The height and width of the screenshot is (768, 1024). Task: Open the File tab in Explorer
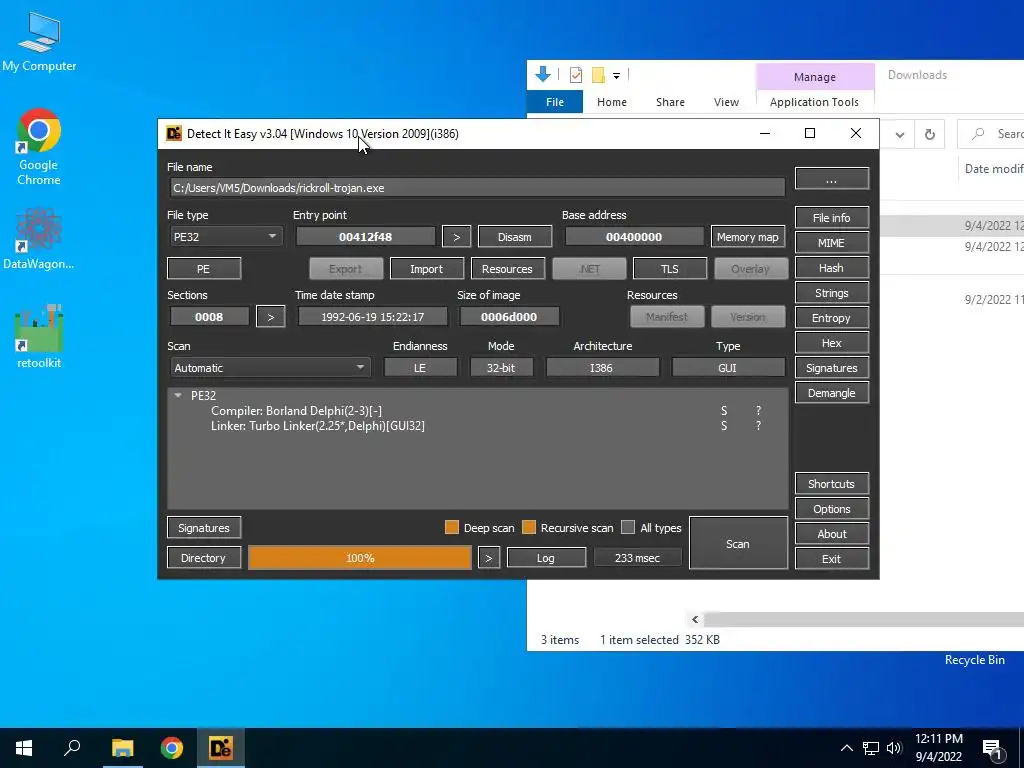tap(554, 102)
